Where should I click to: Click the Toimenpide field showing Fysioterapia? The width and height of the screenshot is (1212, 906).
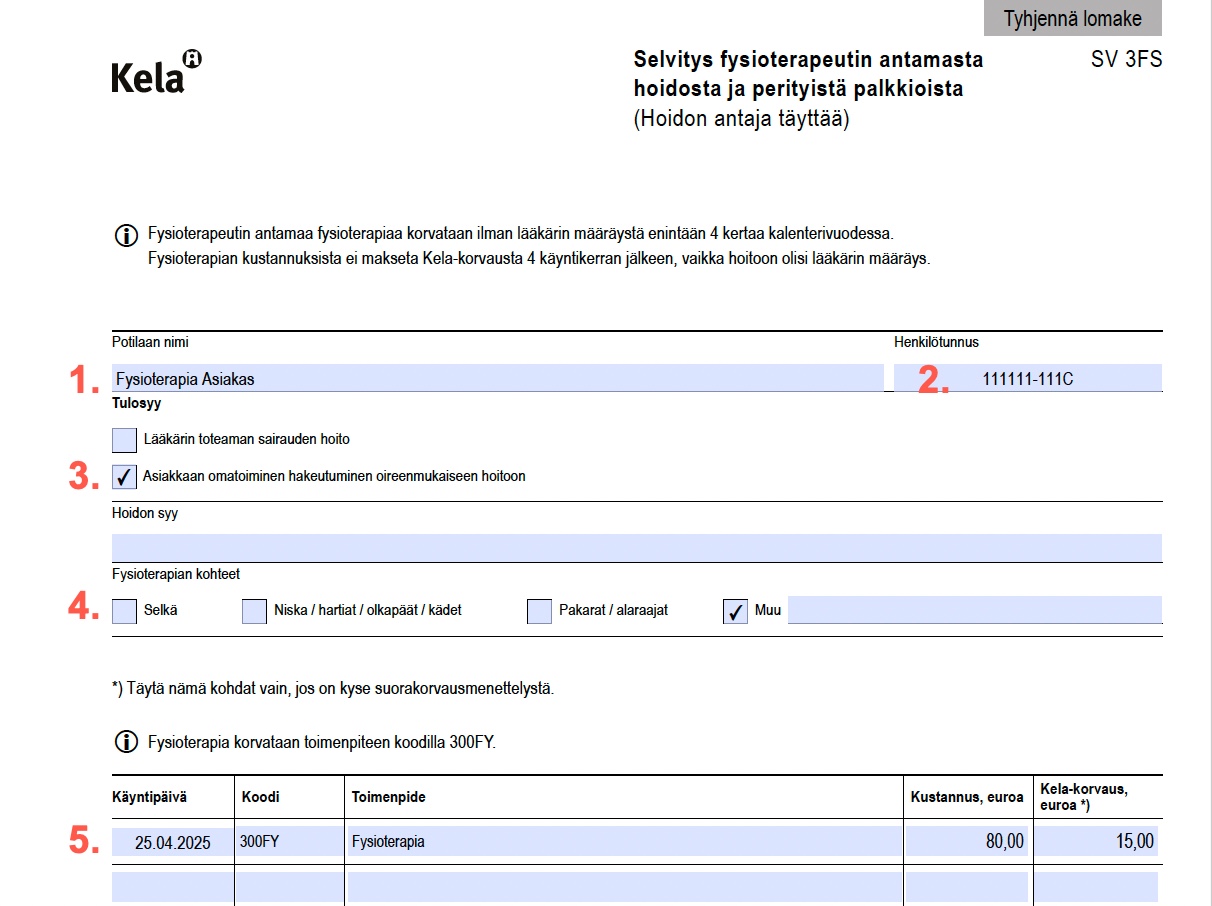(623, 842)
